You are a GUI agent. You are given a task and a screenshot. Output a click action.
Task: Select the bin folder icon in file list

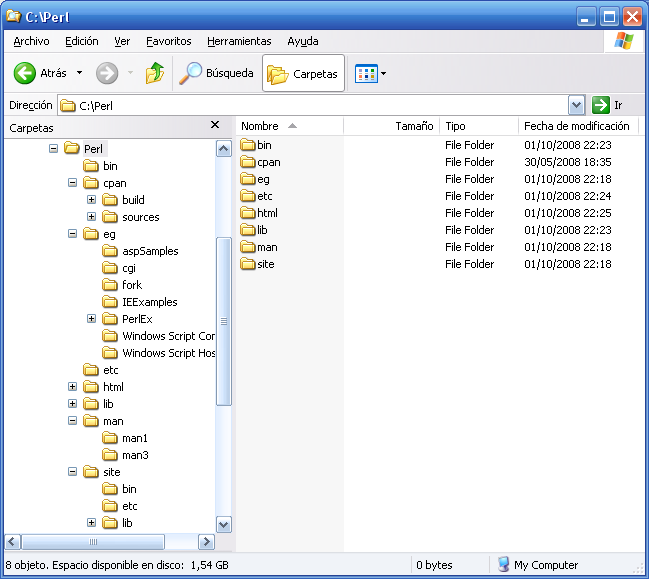(x=248, y=145)
